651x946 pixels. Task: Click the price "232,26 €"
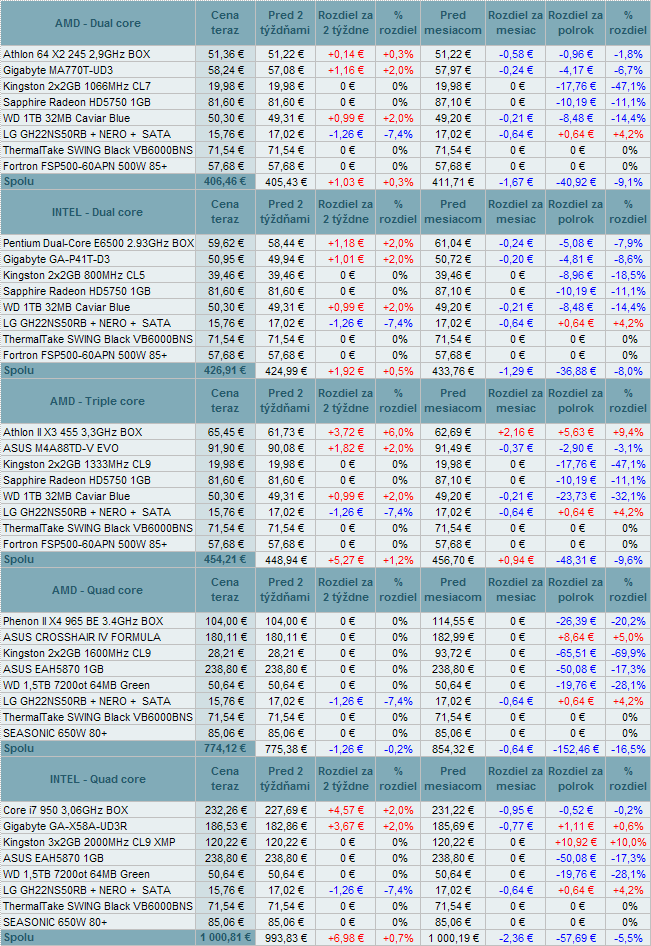tap(224, 810)
